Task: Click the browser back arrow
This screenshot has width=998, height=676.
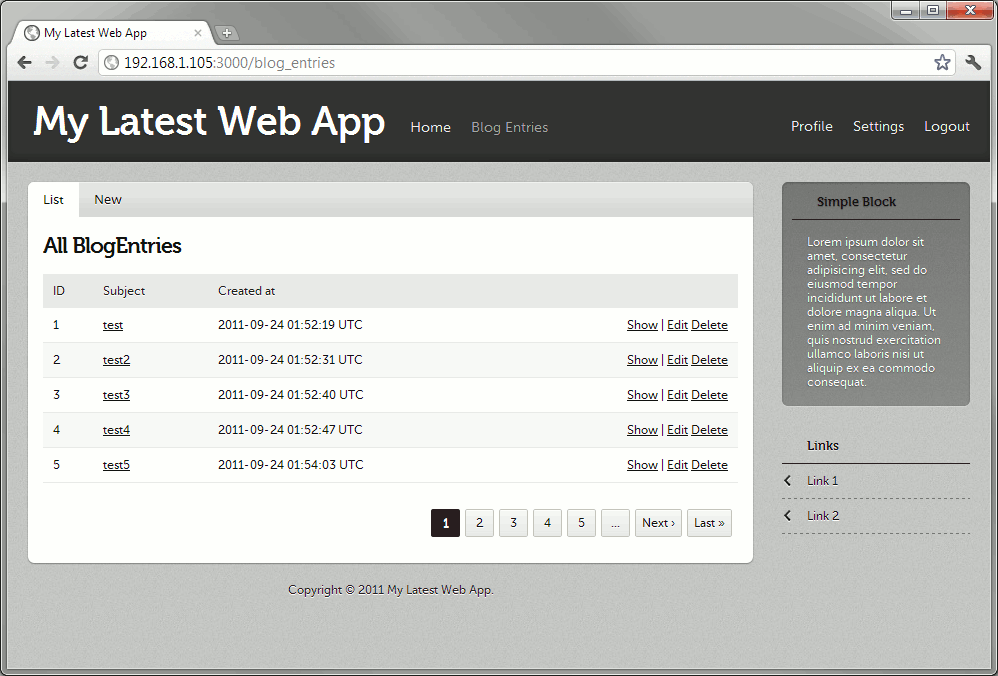Action: pyautogui.click(x=24, y=62)
